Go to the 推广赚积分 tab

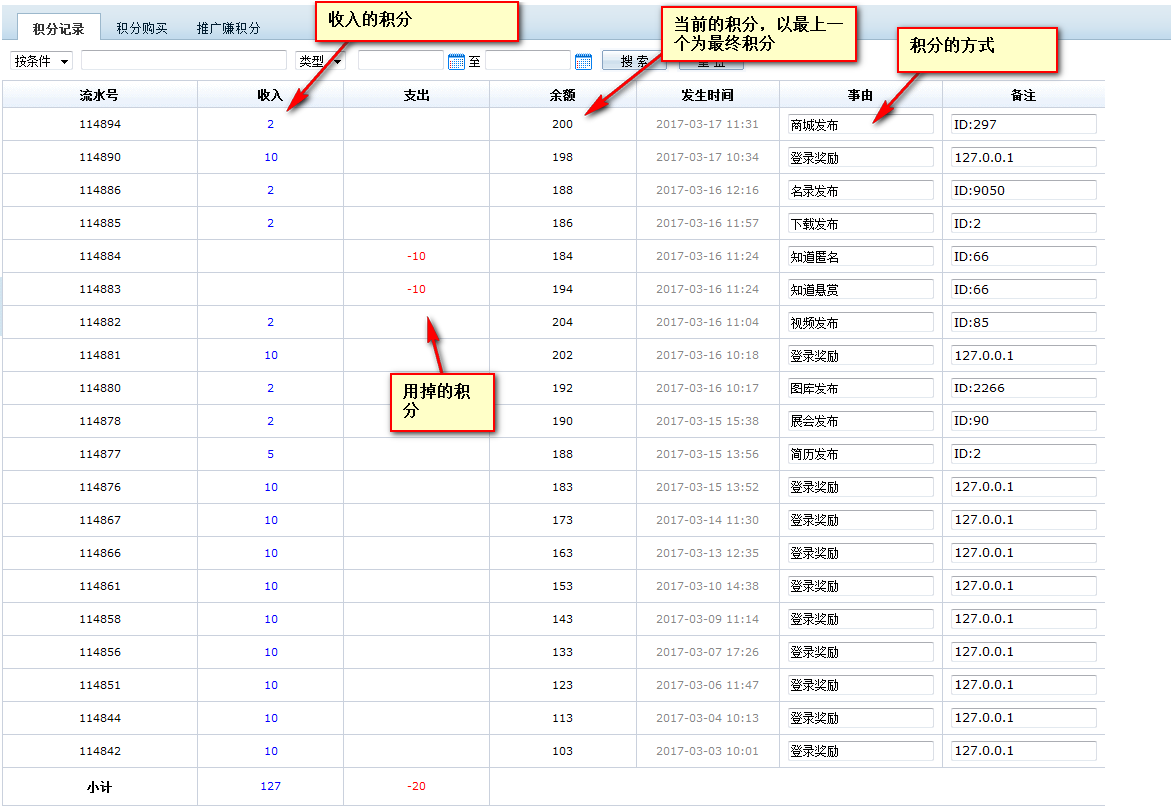pyautogui.click(x=228, y=29)
